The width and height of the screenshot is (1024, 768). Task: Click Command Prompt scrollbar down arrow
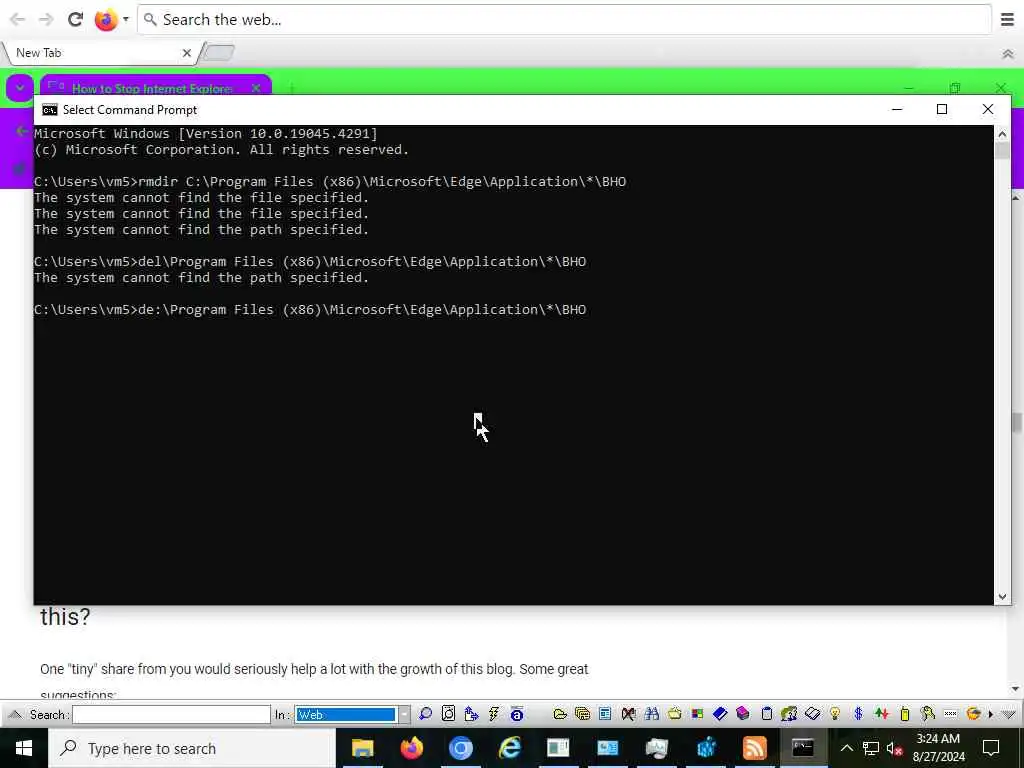[x=1002, y=596]
